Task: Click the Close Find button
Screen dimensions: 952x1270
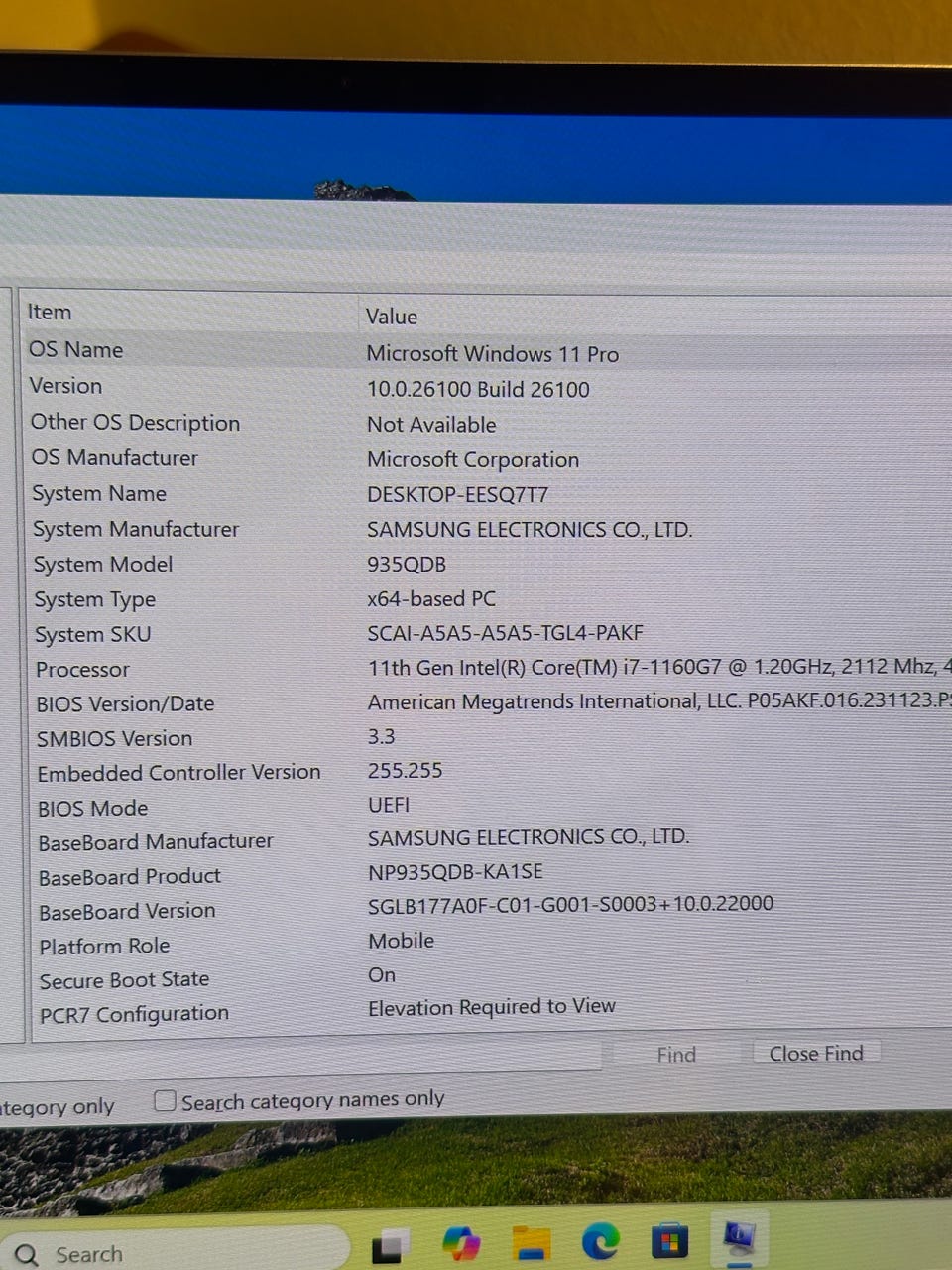Action: (816, 1053)
